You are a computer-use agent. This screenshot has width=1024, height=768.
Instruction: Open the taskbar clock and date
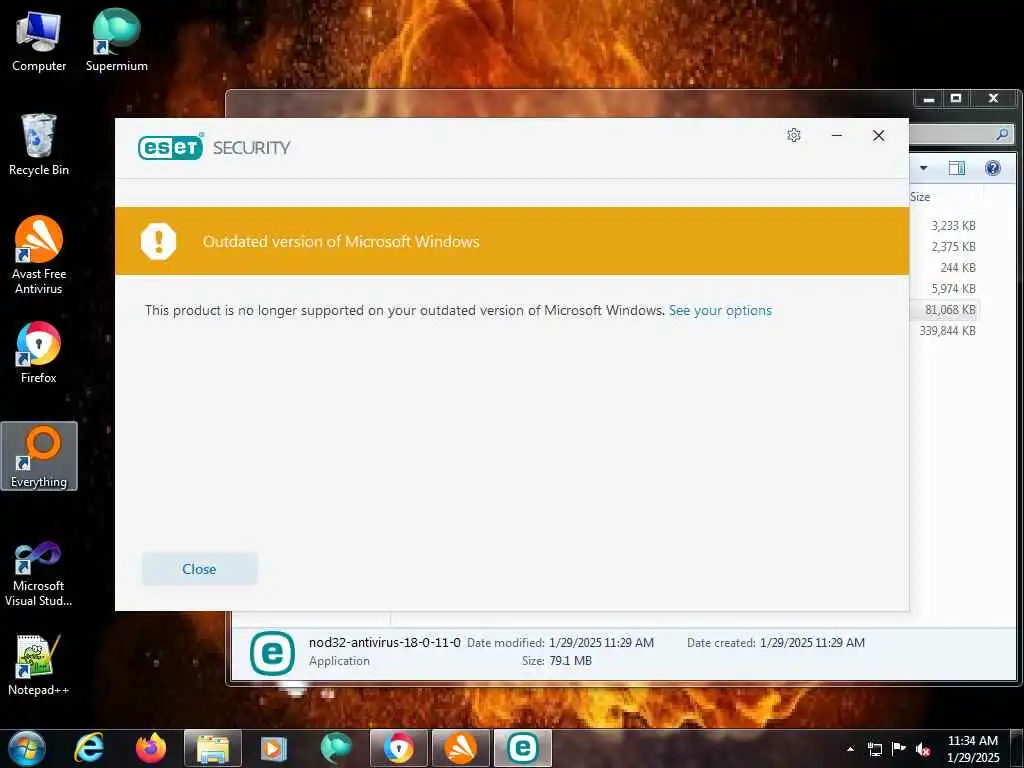pos(972,749)
